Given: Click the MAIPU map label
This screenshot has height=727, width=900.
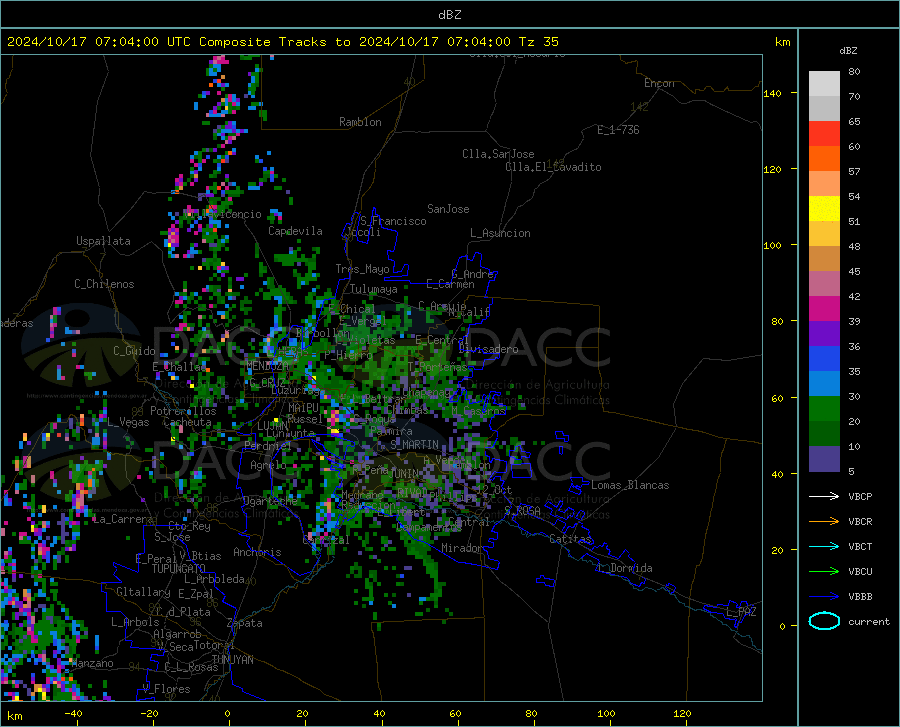Looking at the screenshot, I should (303, 407).
